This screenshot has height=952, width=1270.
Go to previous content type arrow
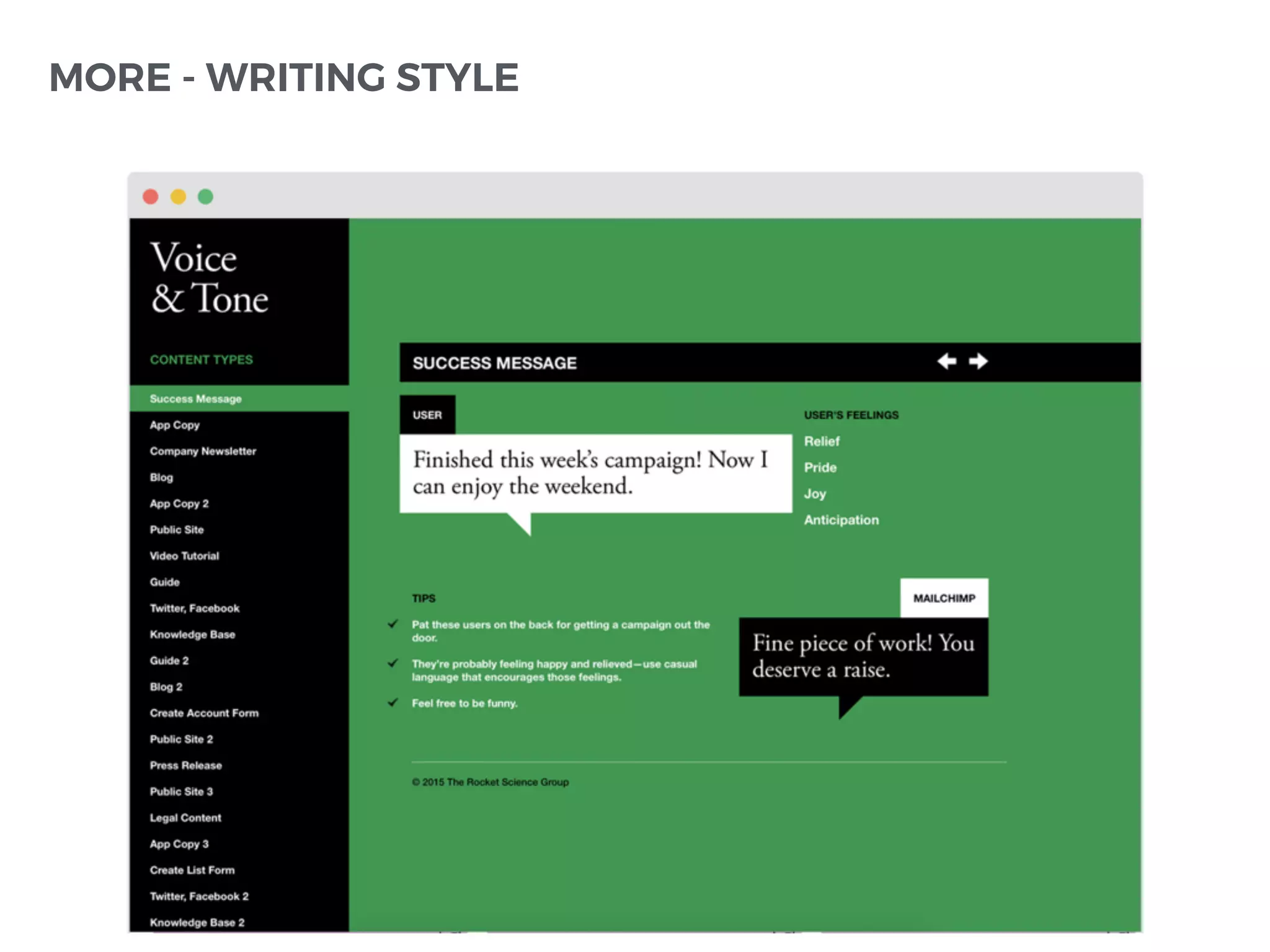946,361
